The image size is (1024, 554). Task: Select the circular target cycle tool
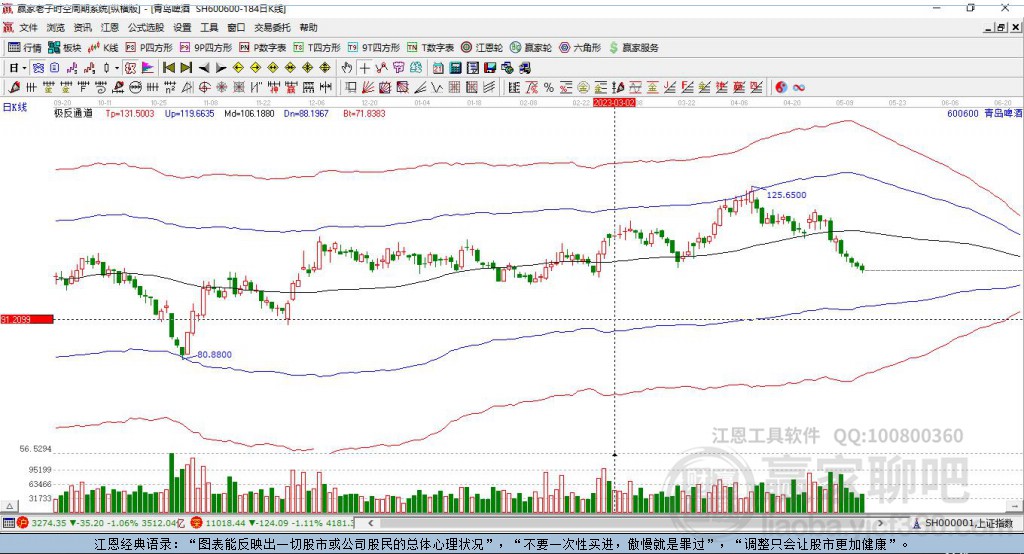click(x=204, y=88)
